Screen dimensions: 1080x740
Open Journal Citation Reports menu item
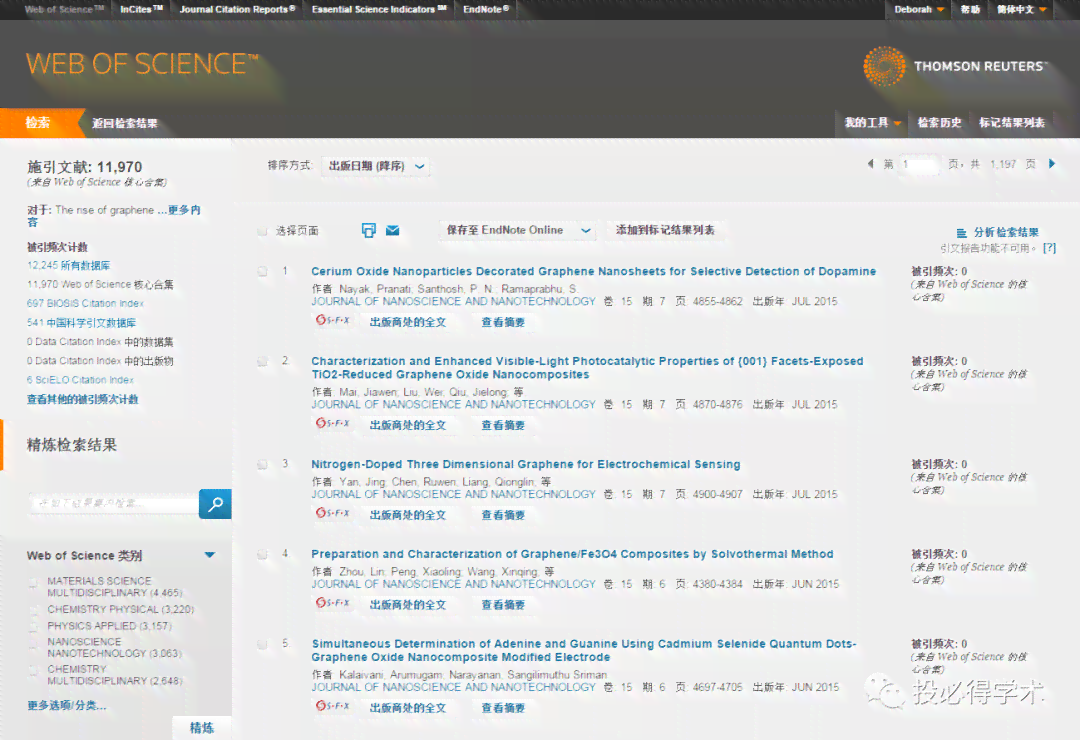tap(238, 10)
